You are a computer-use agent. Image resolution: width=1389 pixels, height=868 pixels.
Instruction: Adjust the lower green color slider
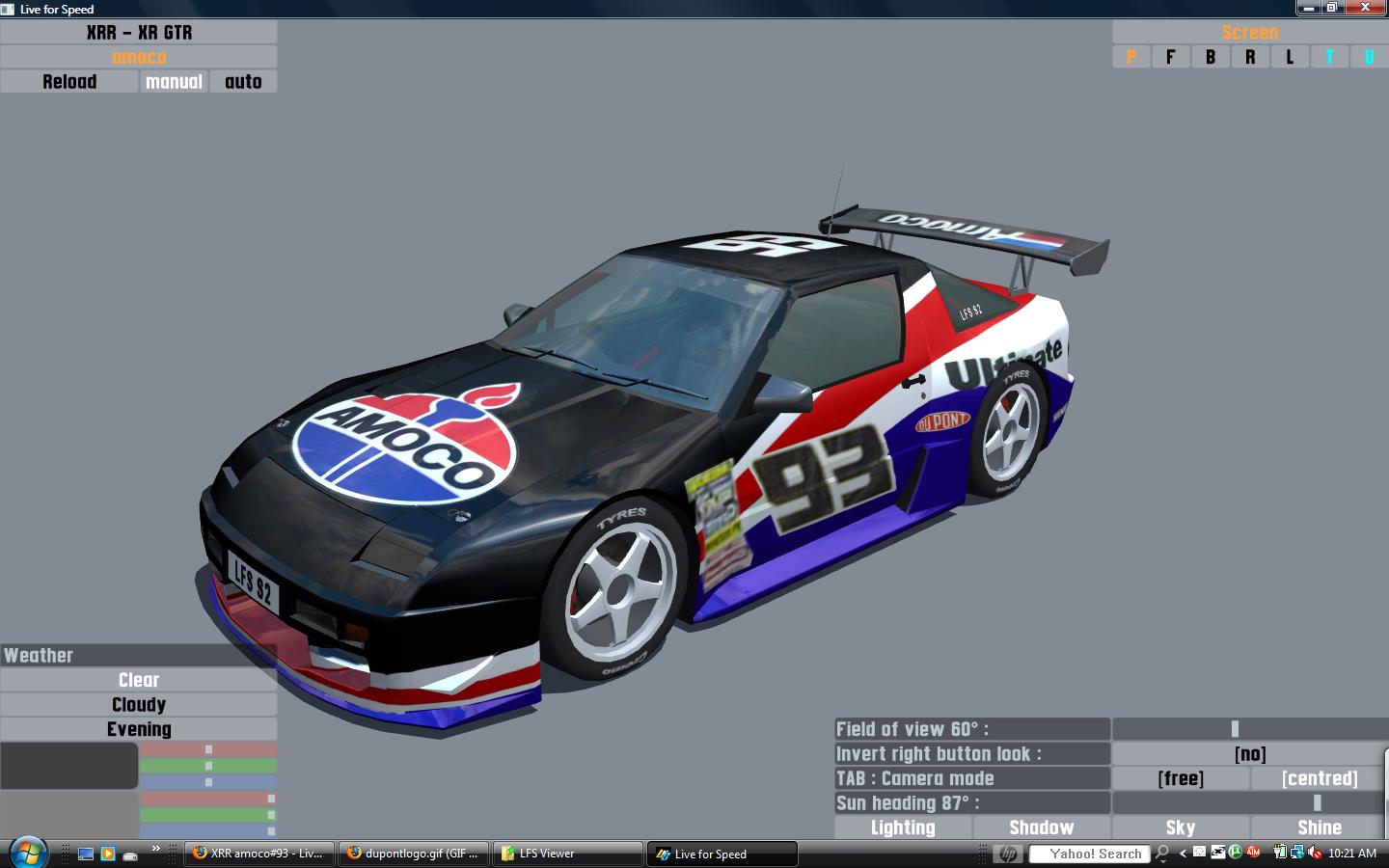pyautogui.click(x=208, y=815)
